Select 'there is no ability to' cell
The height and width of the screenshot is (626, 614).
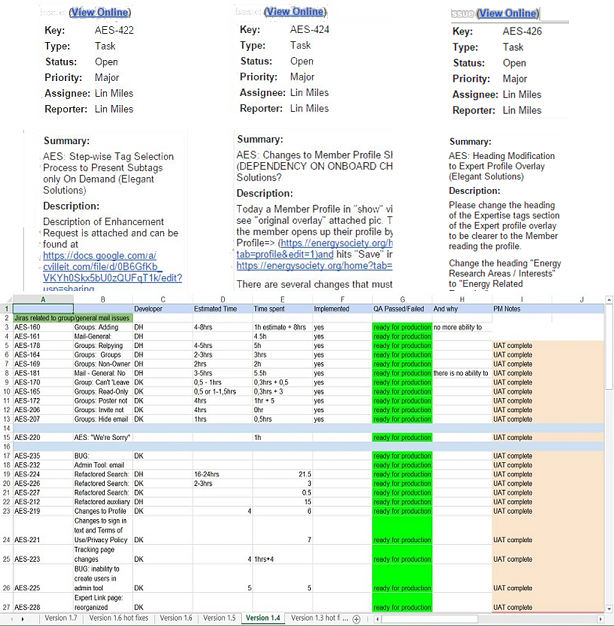462,373
